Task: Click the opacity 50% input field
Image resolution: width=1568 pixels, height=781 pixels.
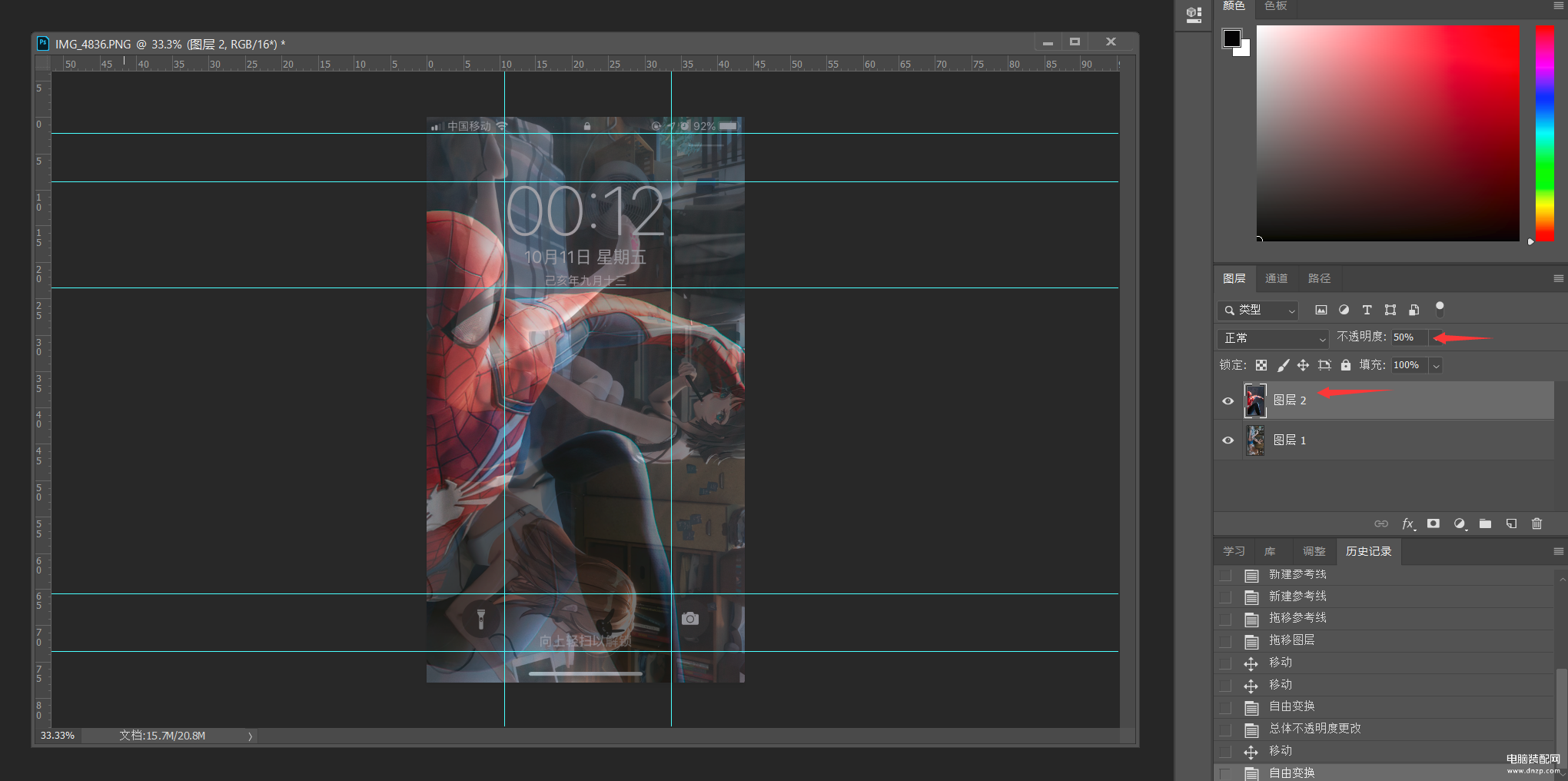Action: (x=1410, y=337)
